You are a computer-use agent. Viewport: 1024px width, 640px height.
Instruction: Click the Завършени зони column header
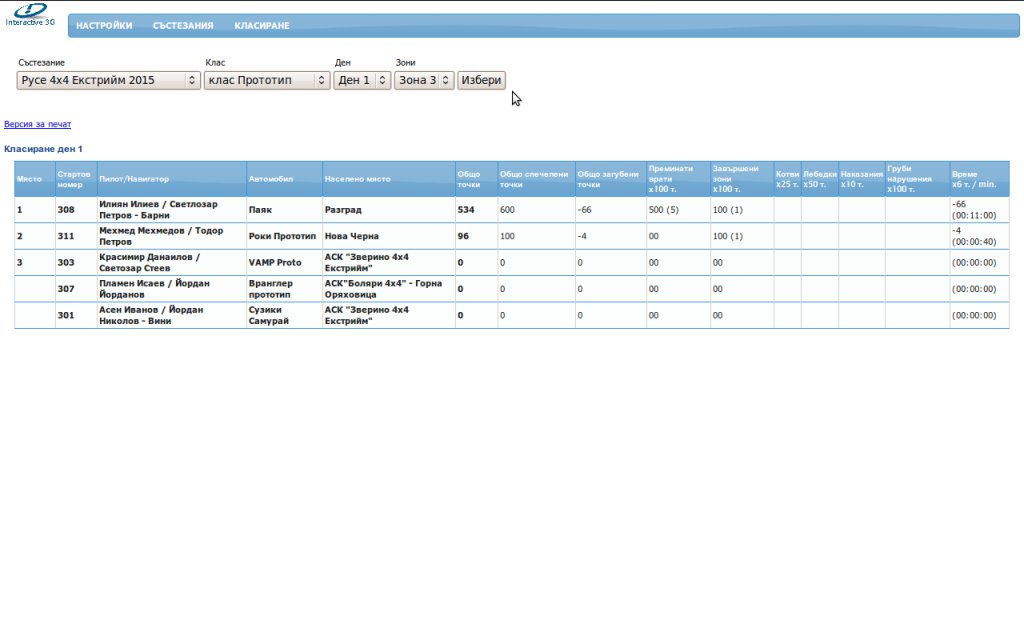(742, 179)
